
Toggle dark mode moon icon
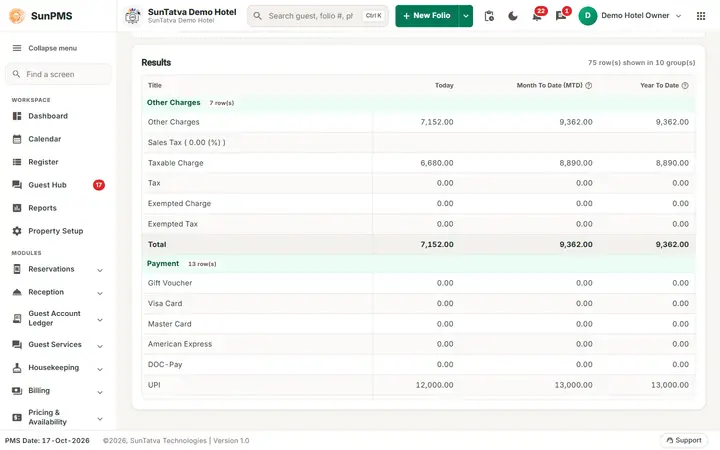(513, 16)
